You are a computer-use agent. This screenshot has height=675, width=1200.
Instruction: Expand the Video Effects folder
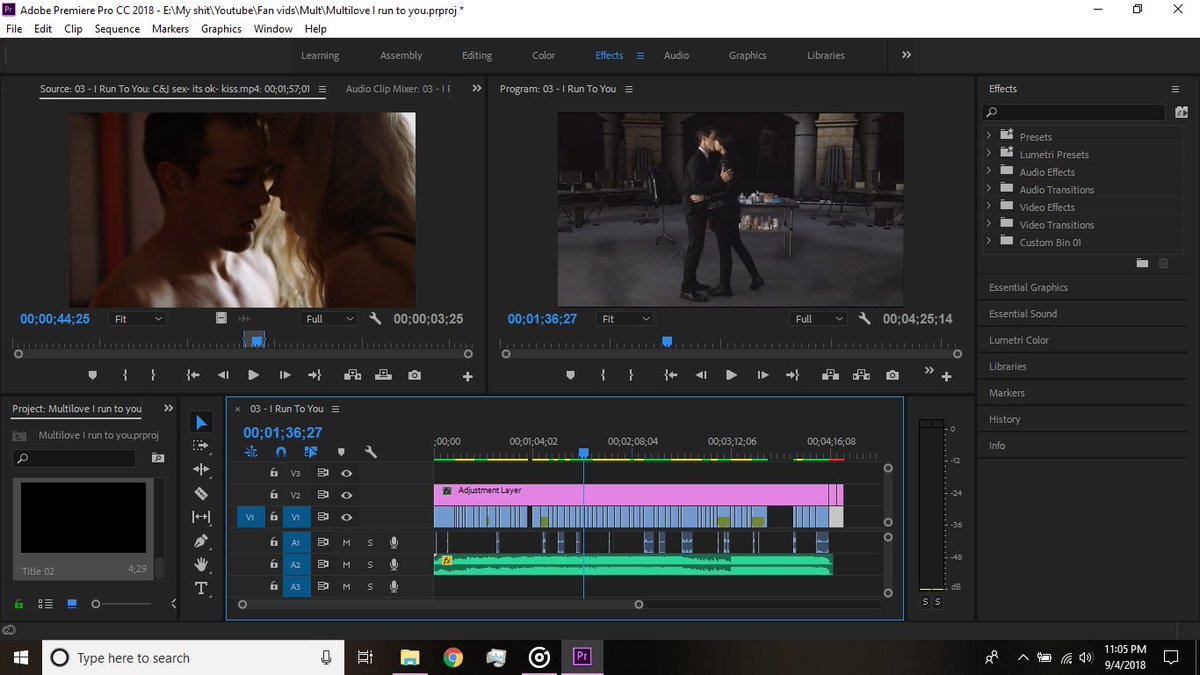tap(989, 207)
